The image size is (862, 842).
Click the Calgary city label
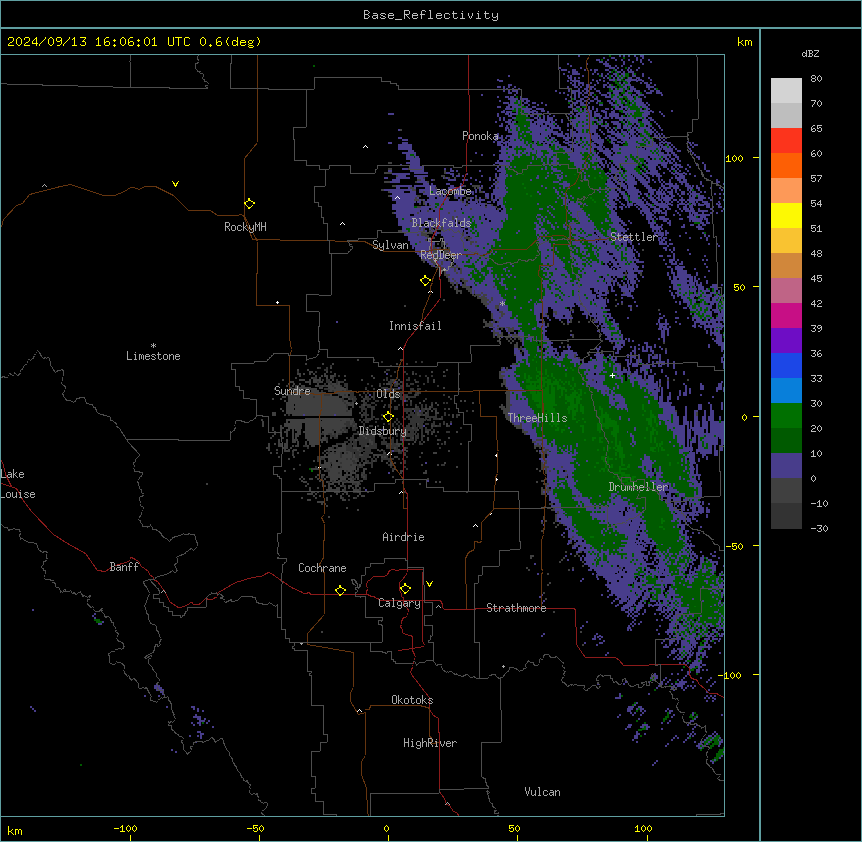click(x=399, y=603)
